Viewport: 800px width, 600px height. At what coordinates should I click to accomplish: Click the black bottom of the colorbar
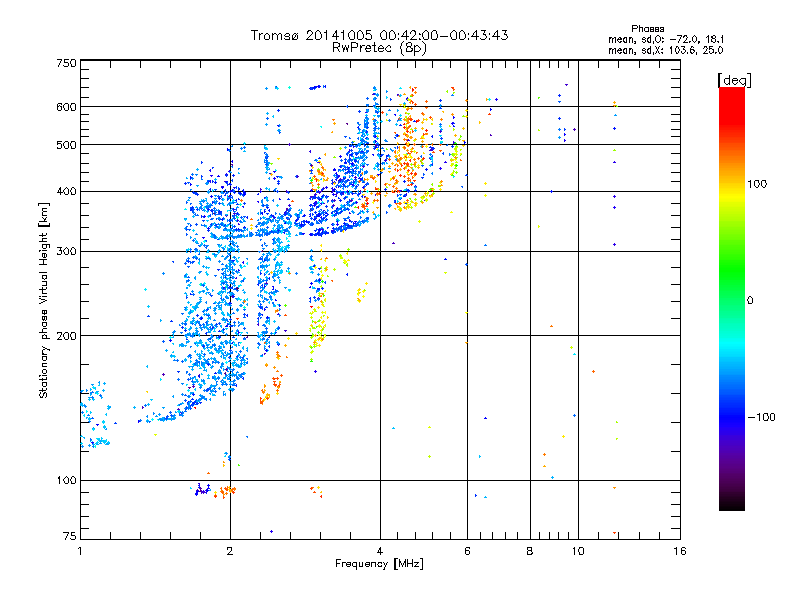pos(732,503)
